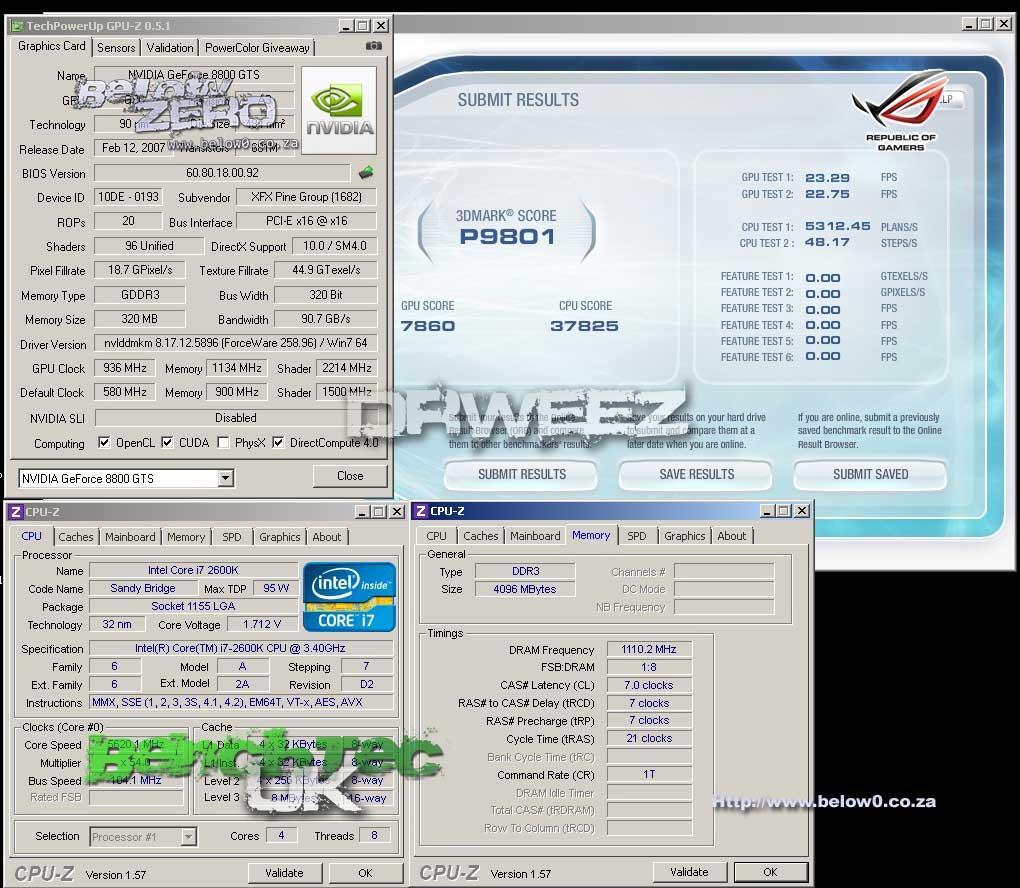
Task: Open the Processor #1 selection dropdown
Action: pos(188,837)
